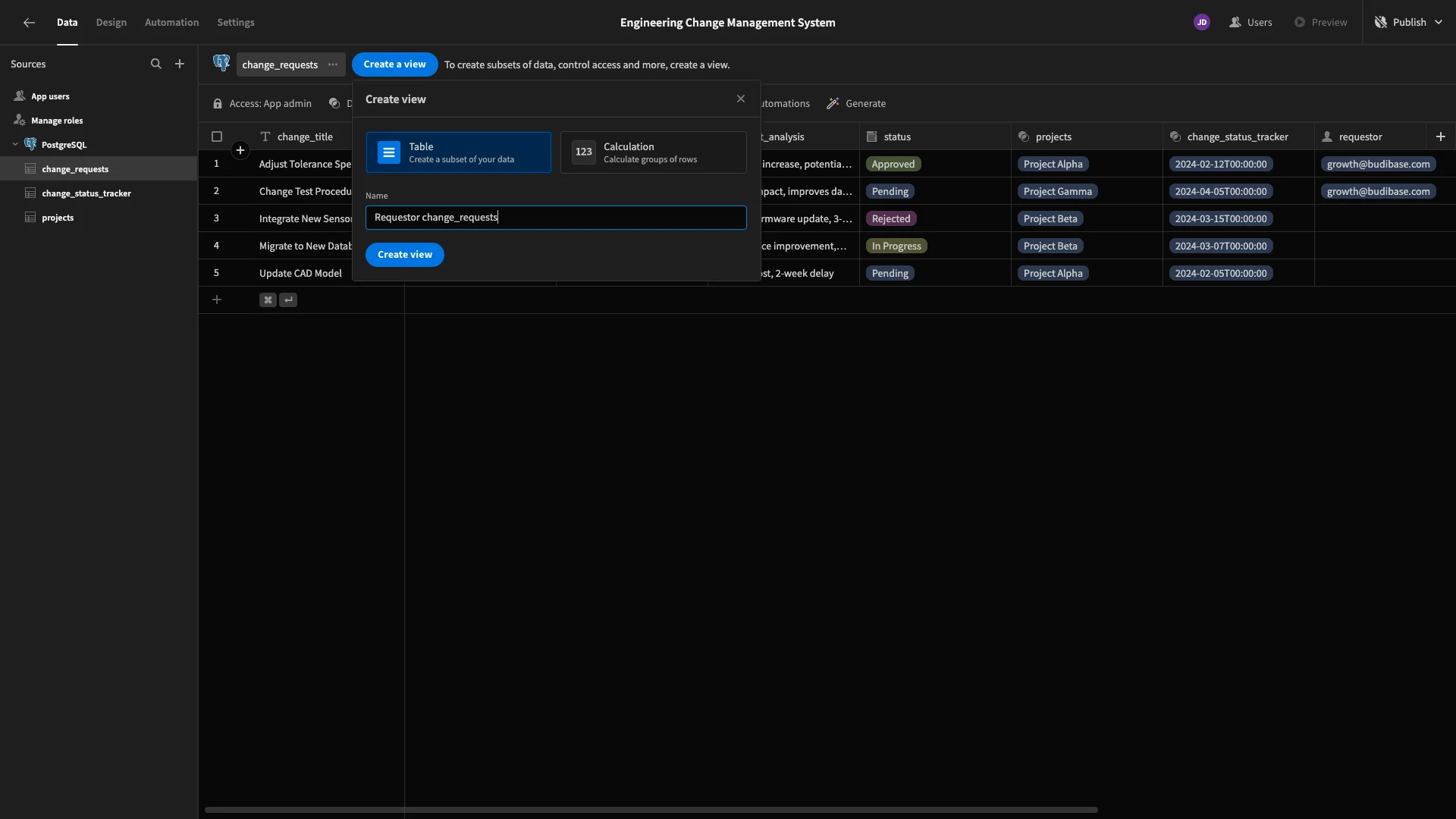
Task: Click the requestor column header
Action: (1370, 137)
